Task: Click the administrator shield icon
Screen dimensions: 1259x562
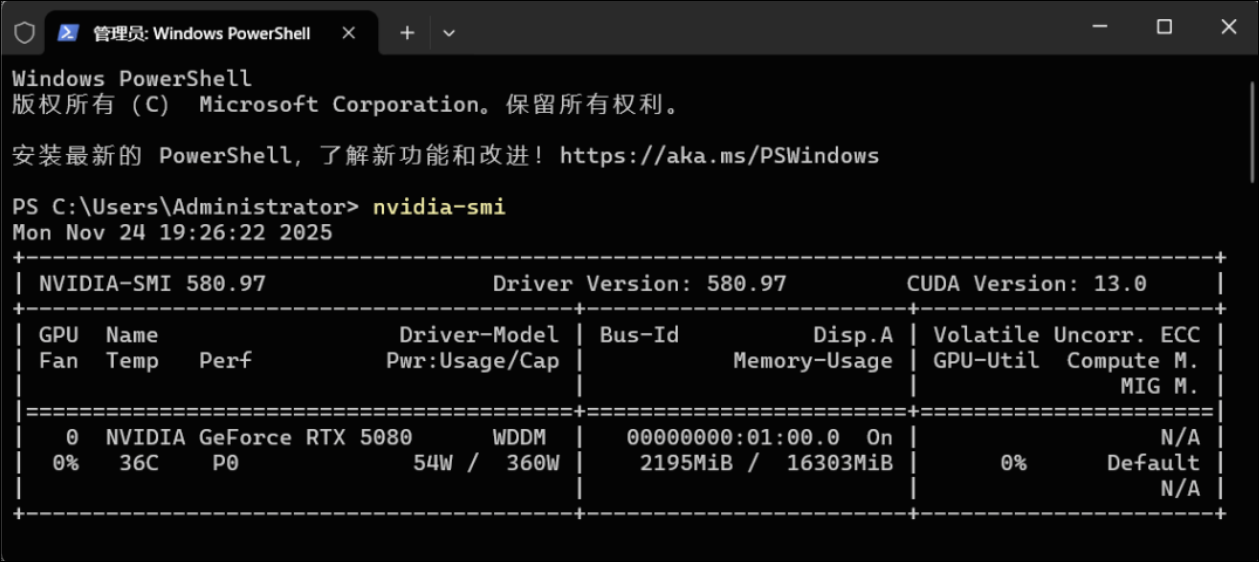Action: tap(24, 33)
